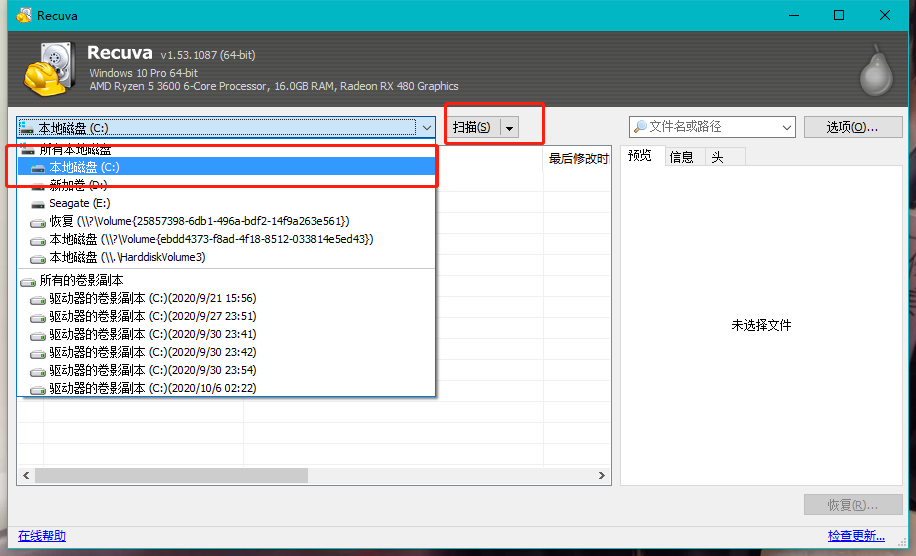Image resolution: width=916 pixels, height=556 pixels.
Task: Switch to the 头 tab
Action: (718, 157)
